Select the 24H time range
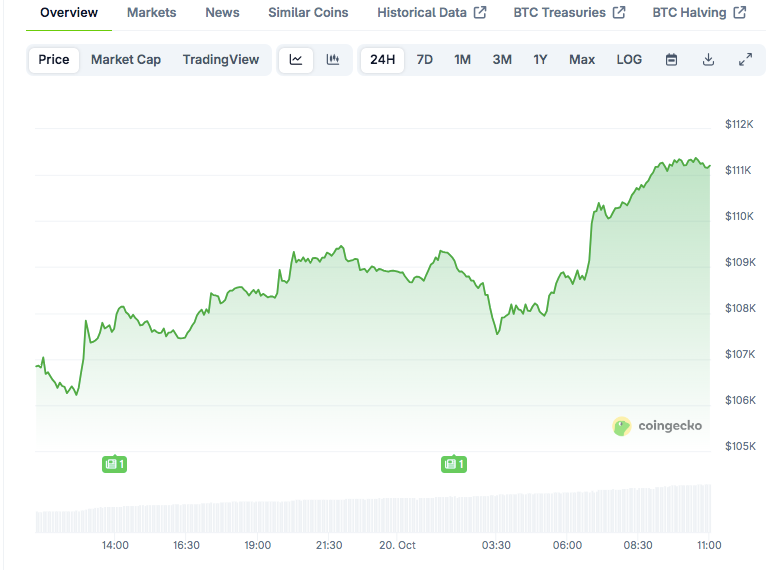 point(382,59)
